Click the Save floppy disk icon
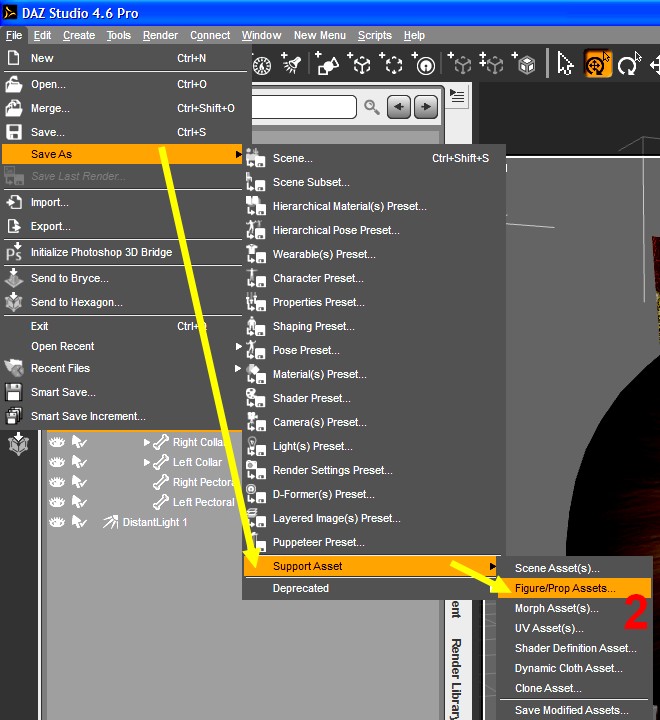 (14, 132)
